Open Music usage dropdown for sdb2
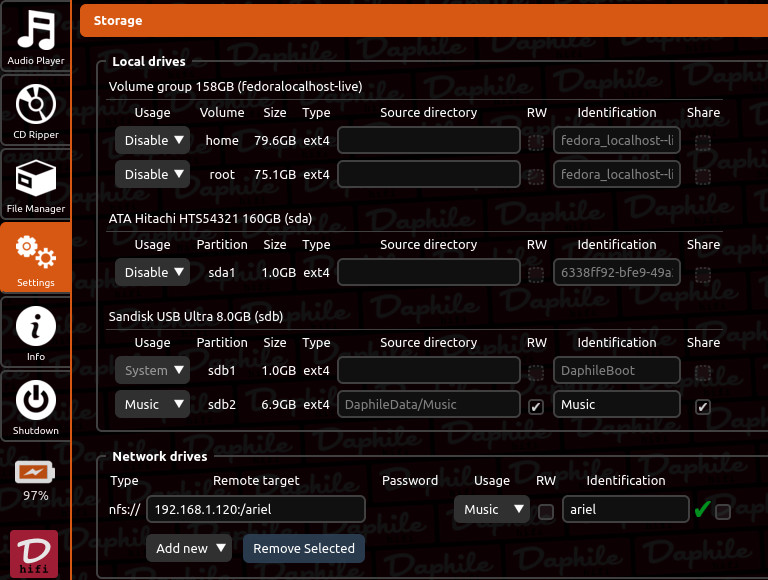768x580 pixels. (x=152, y=404)
